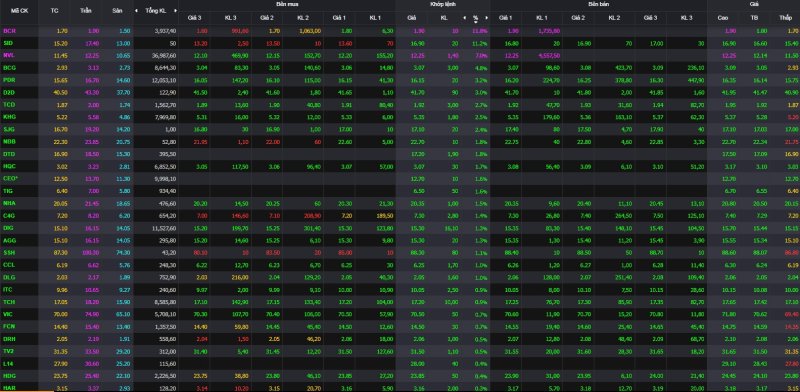Screen dimensions: 800x392
Task: Click KL 2 header under Bên bán
Action: [614, 18]
